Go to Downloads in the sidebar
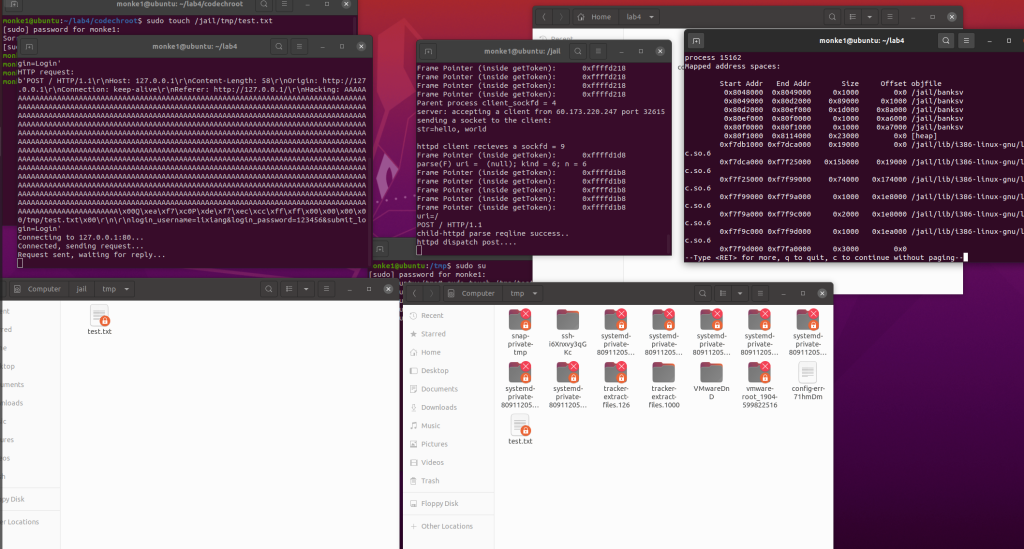 pos(438,407)
